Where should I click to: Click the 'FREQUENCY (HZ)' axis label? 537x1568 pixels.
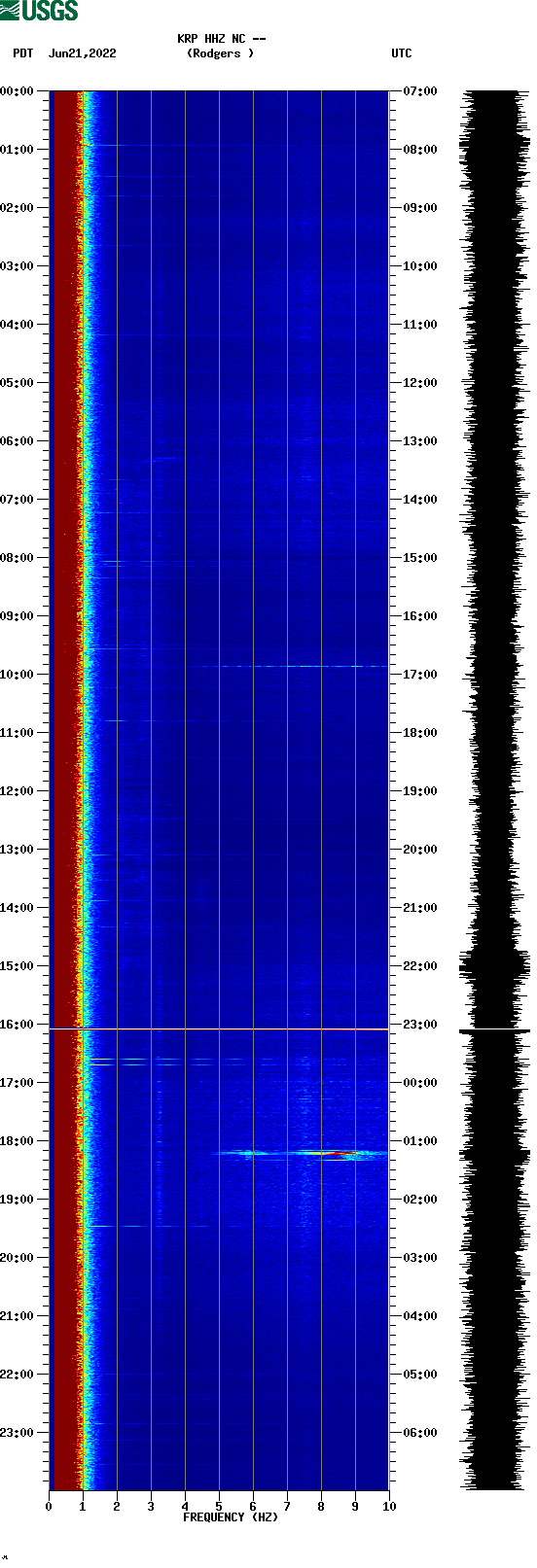231,1516
